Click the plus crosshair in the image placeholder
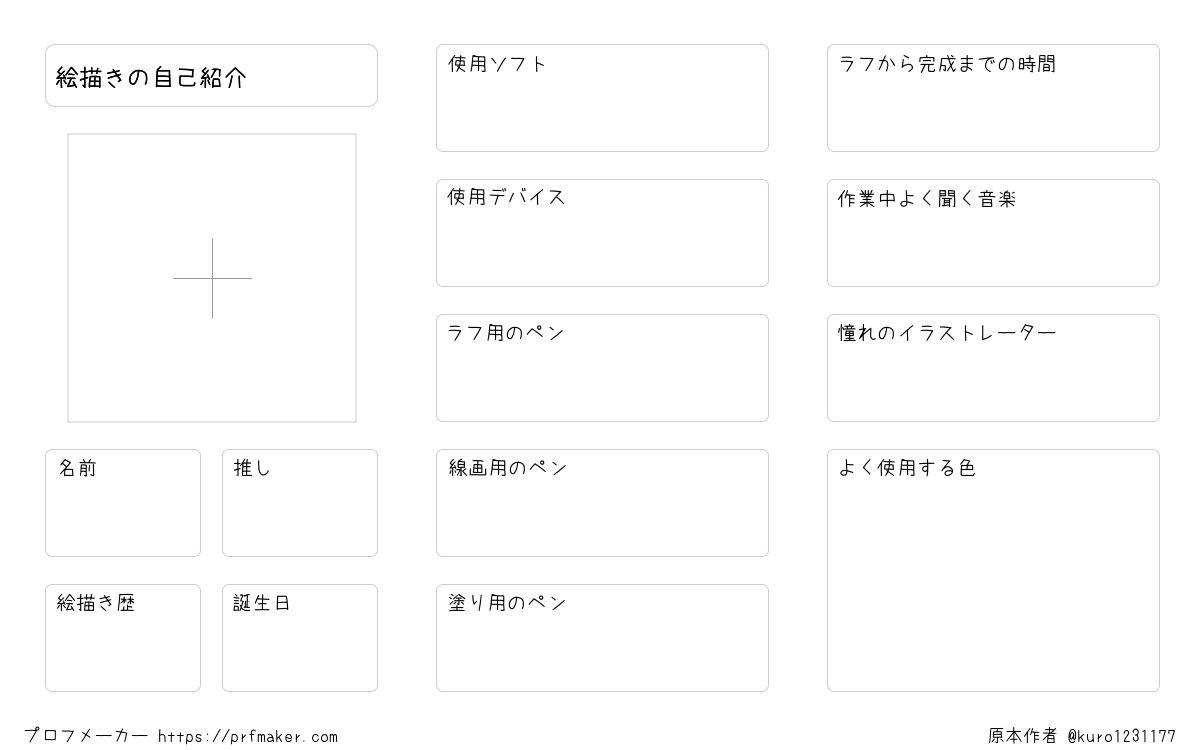Screen dimensions: 1200x750 pyautogui.click(x=212, y=278)
